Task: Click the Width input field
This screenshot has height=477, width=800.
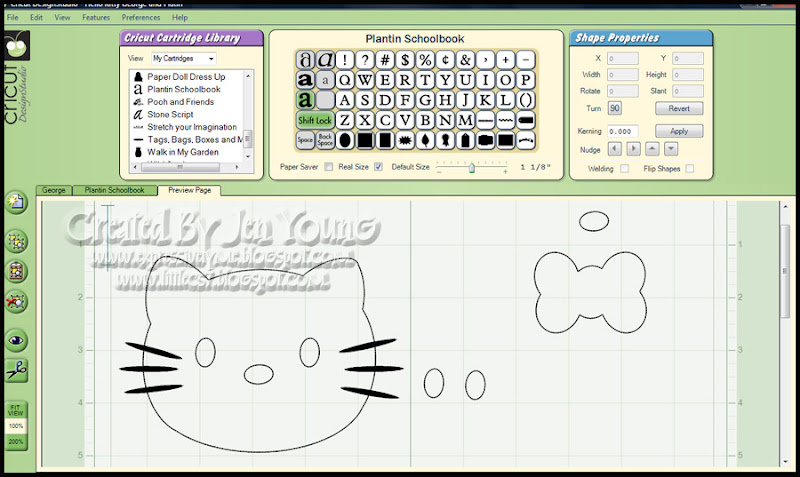Action: coord(623,74)
